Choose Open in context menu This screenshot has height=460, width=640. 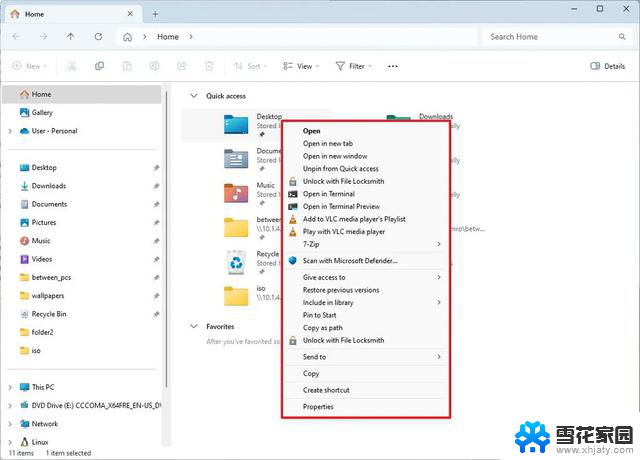366,131
